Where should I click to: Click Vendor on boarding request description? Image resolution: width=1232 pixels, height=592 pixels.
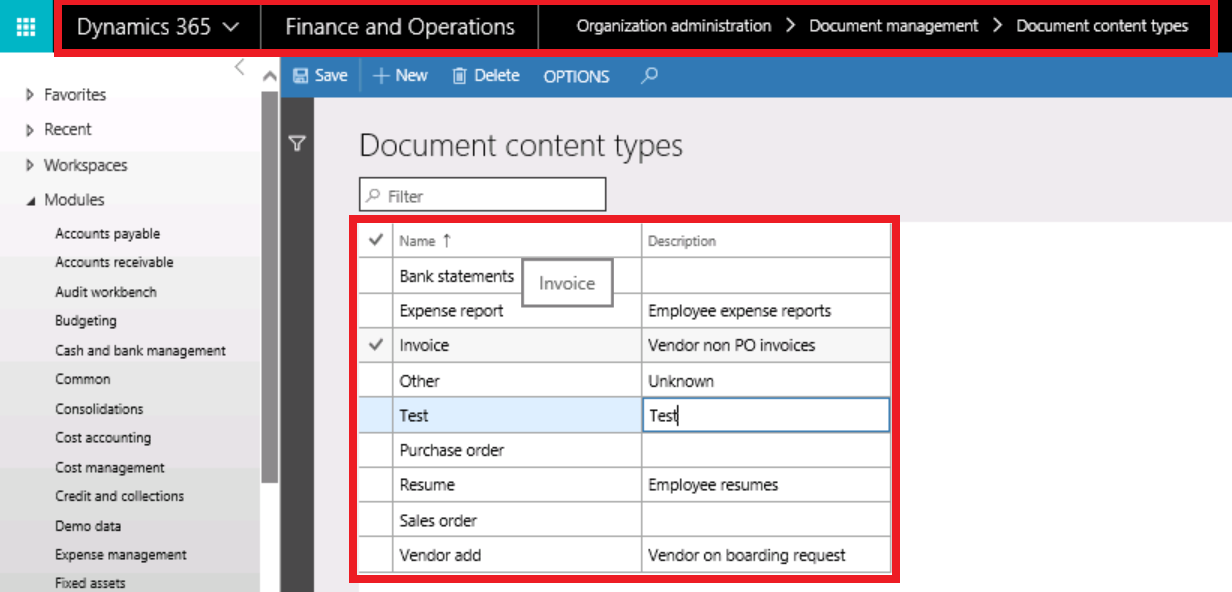point(766,555)
